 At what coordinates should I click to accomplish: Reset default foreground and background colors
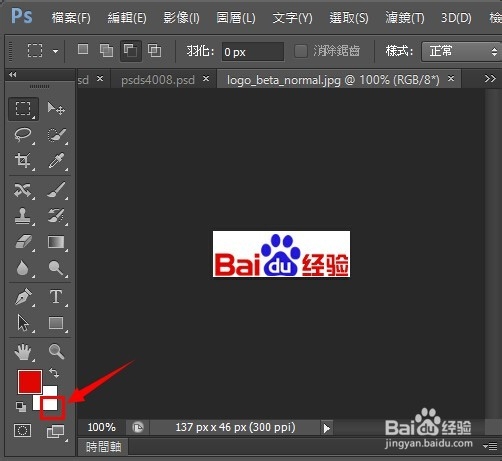[21, 406]
